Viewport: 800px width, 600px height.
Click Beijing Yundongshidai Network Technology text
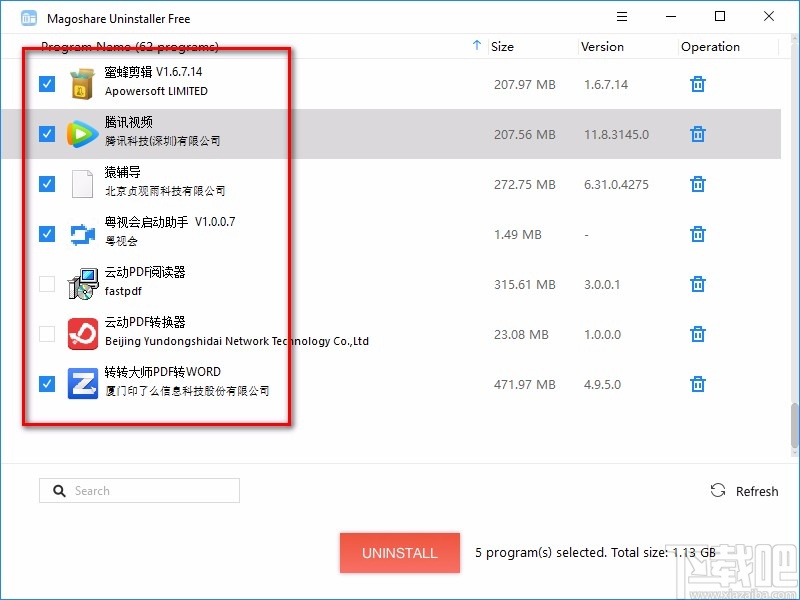click(237, 341)
